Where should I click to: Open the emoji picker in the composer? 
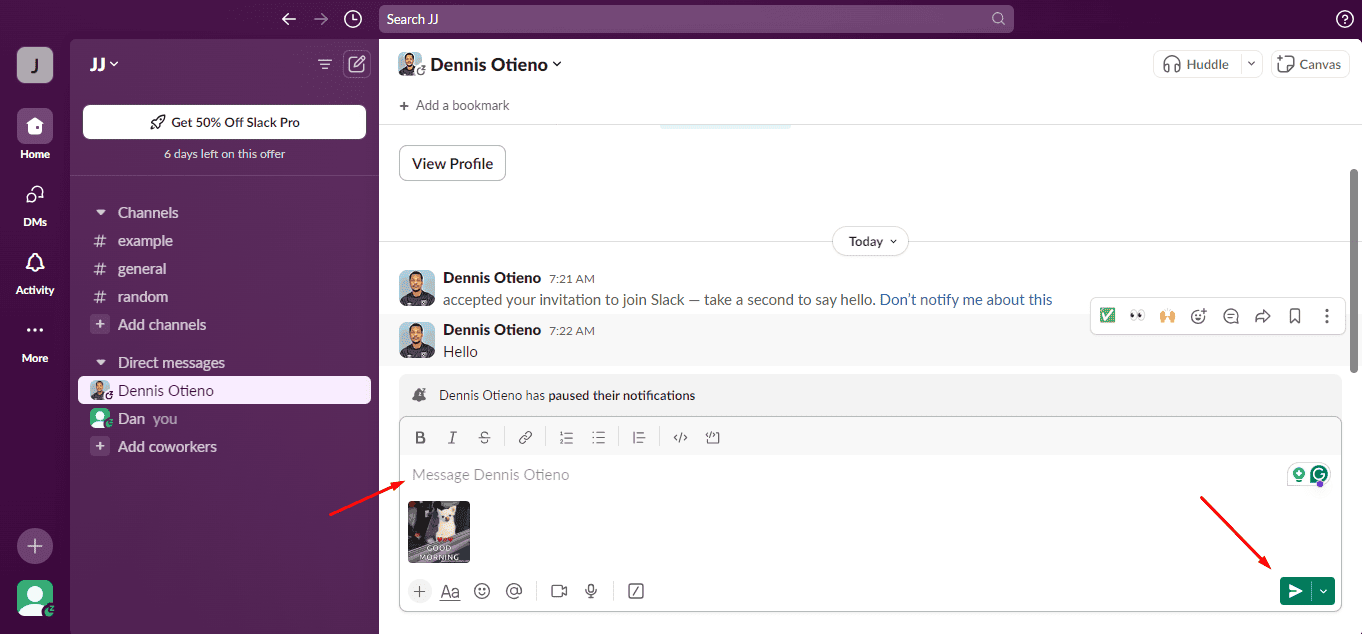[x=482, y=591]
